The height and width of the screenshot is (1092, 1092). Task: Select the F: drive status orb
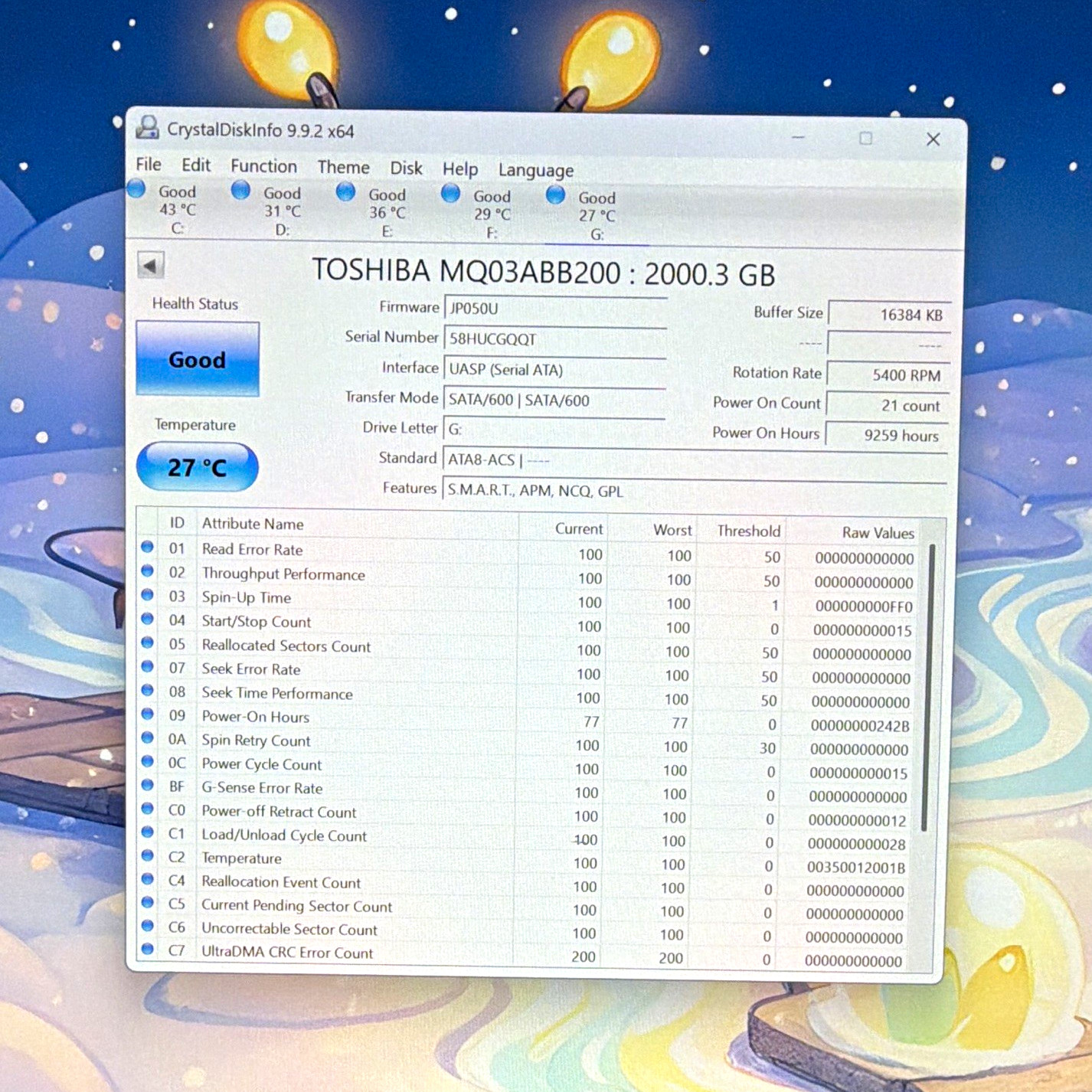(x=450, y=194)
